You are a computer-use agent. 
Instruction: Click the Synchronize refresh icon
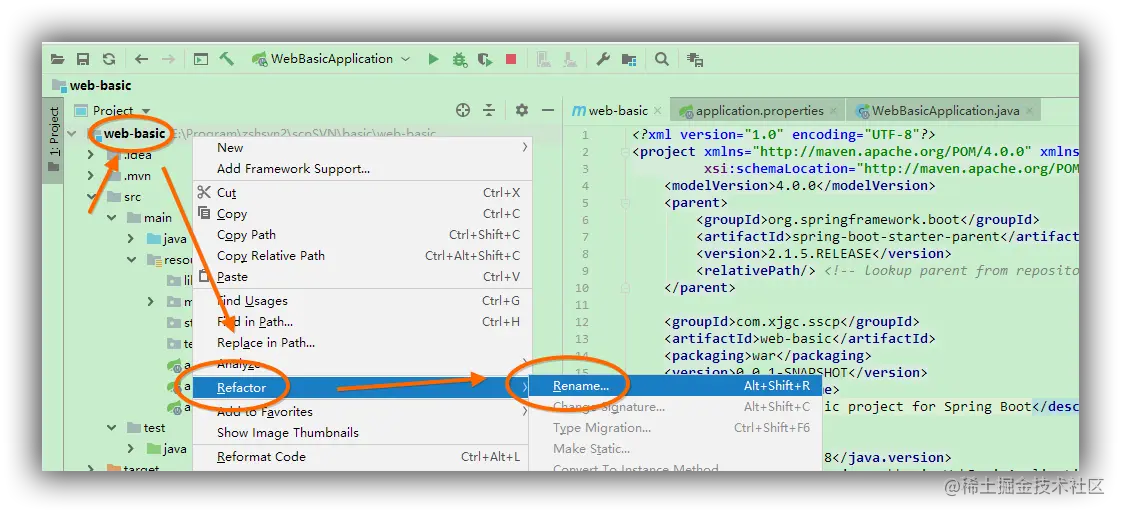109,59
